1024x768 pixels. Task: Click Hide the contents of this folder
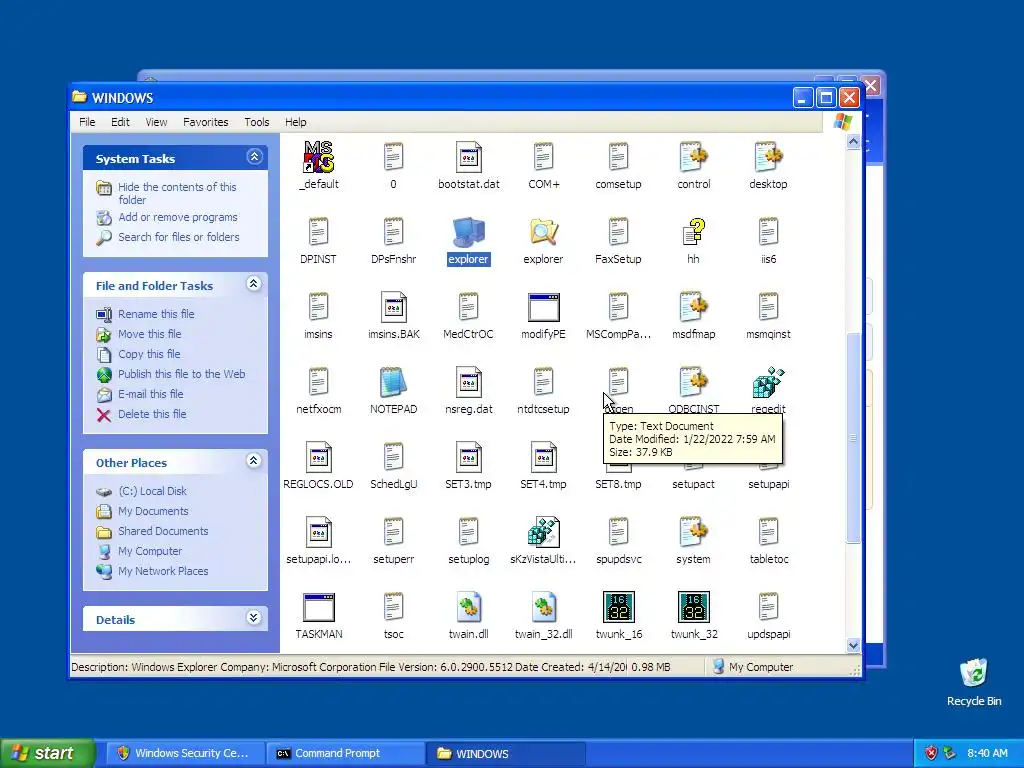click(x=177, y=193)
